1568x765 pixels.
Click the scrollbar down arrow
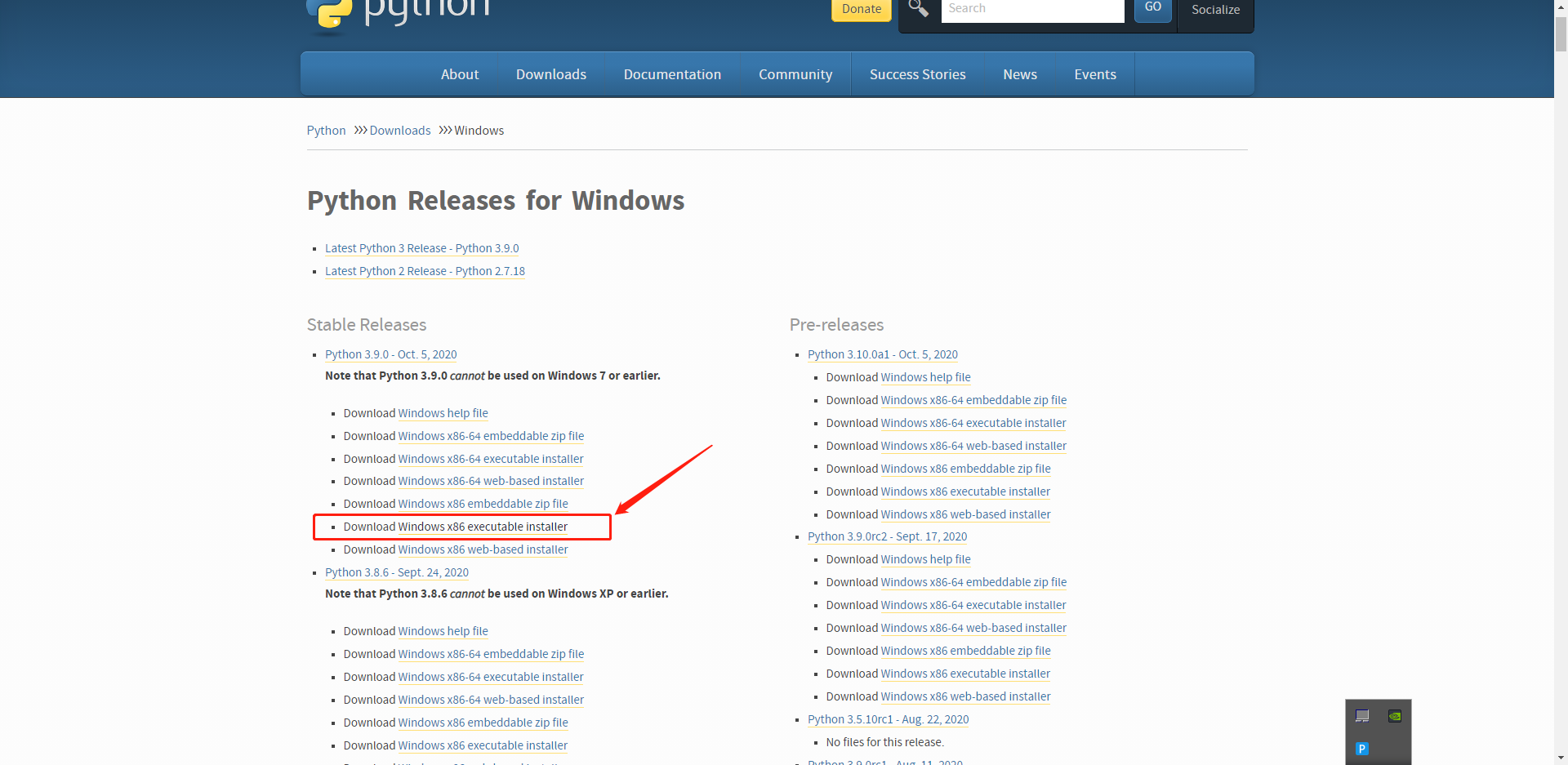[x=1561, y=758]
